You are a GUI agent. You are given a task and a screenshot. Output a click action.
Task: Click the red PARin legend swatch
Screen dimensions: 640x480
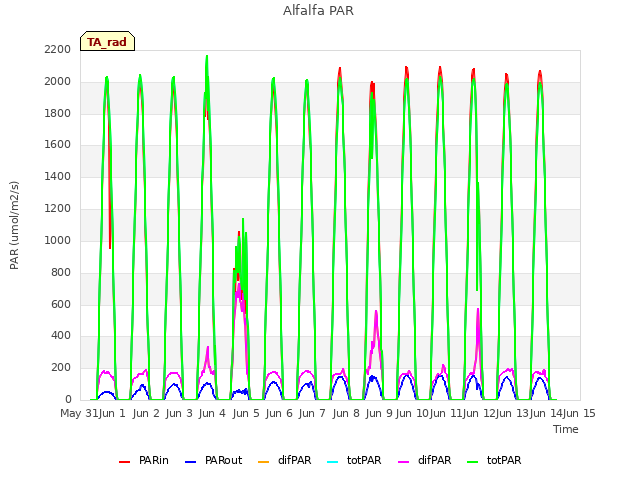point(124,462)
